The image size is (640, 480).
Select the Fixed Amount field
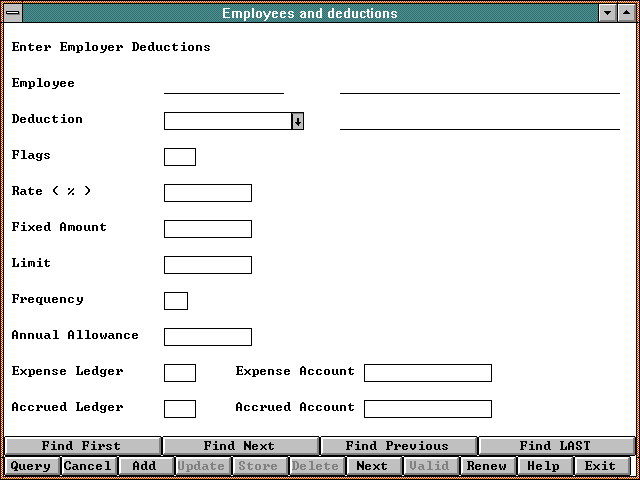[208, 229]
